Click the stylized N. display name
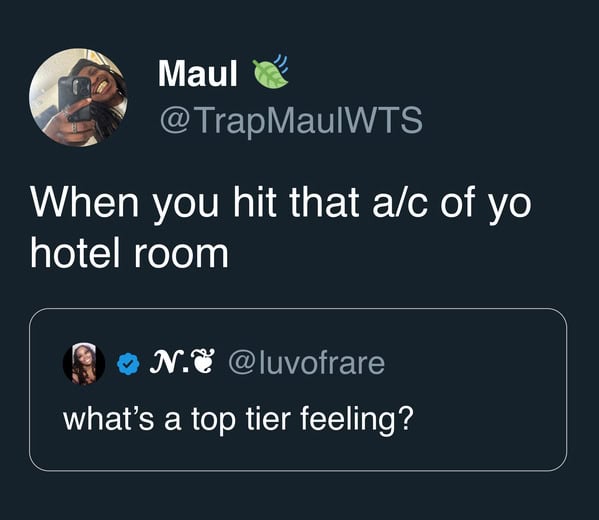The image size is (599, 520). pos(169,362)
